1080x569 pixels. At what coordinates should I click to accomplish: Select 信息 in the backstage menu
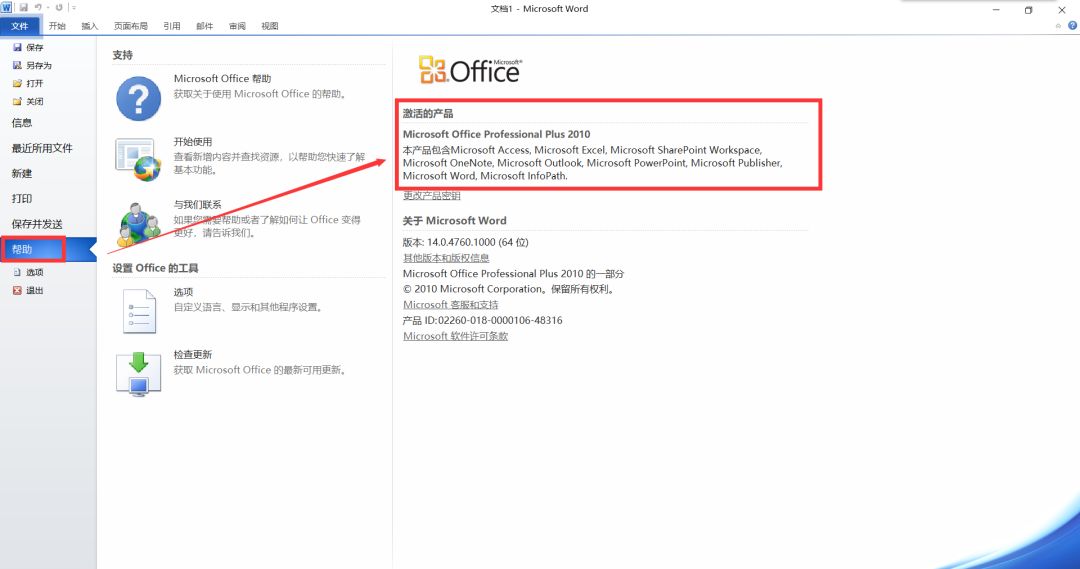(22, 123)
